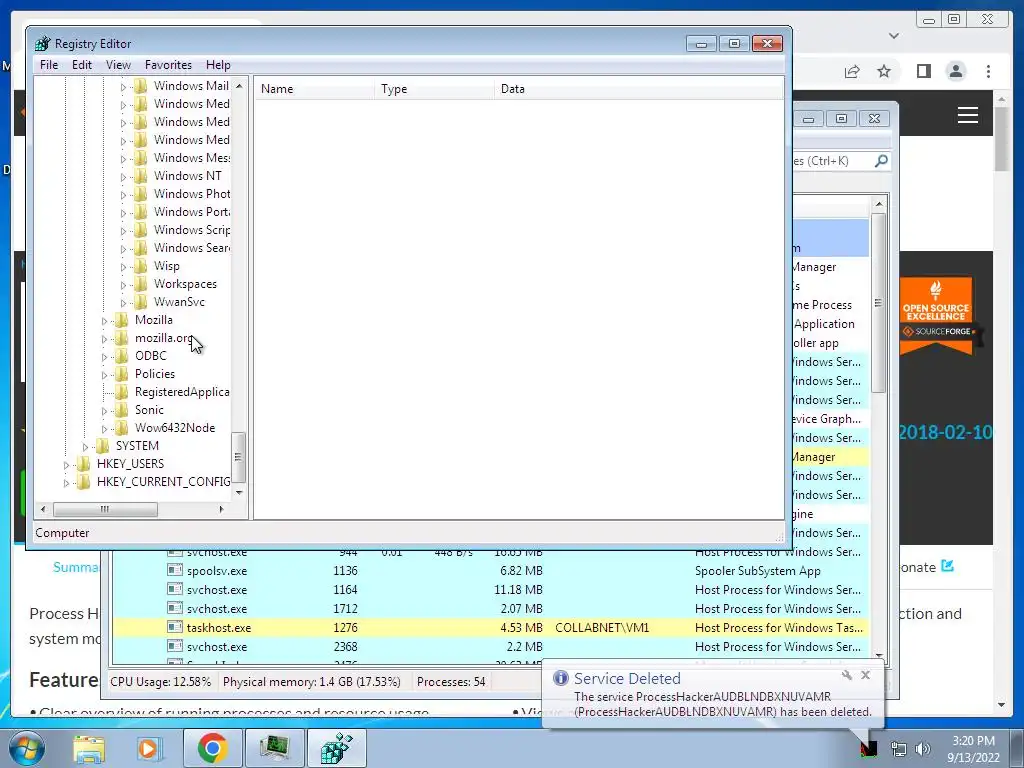The height and width of the screenshot is (768, 1024).
Task: Bookmark page with Chrome star icon
Action: (884, 71)
